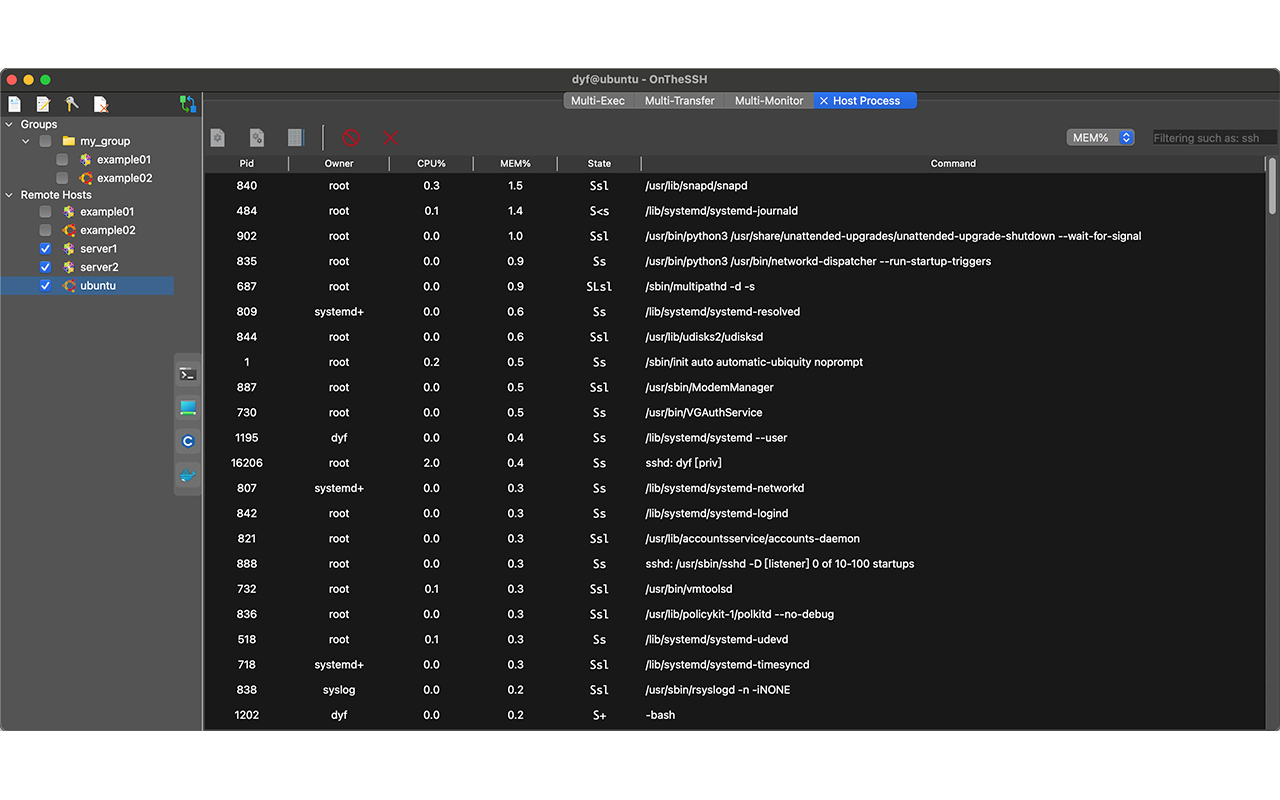The width and height of the screenshot is (1280, 800).
Task: Click the red prohibition sign to signal a process
Action: tap(350, 138)
